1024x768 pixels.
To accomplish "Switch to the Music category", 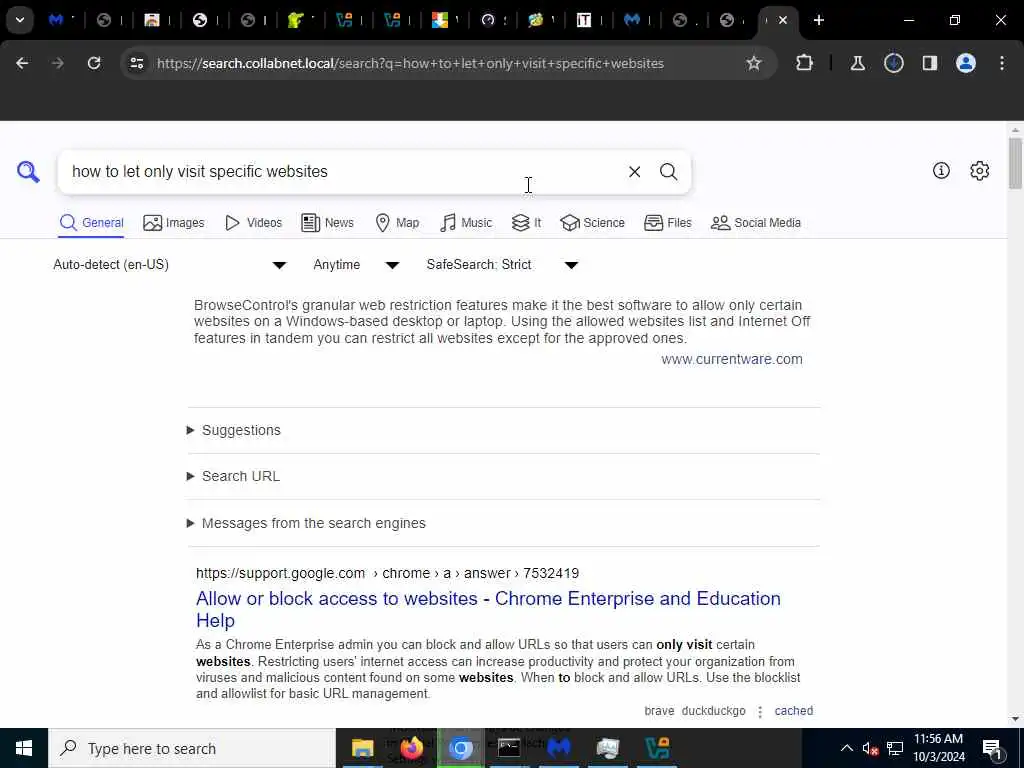I will point(466,223).
